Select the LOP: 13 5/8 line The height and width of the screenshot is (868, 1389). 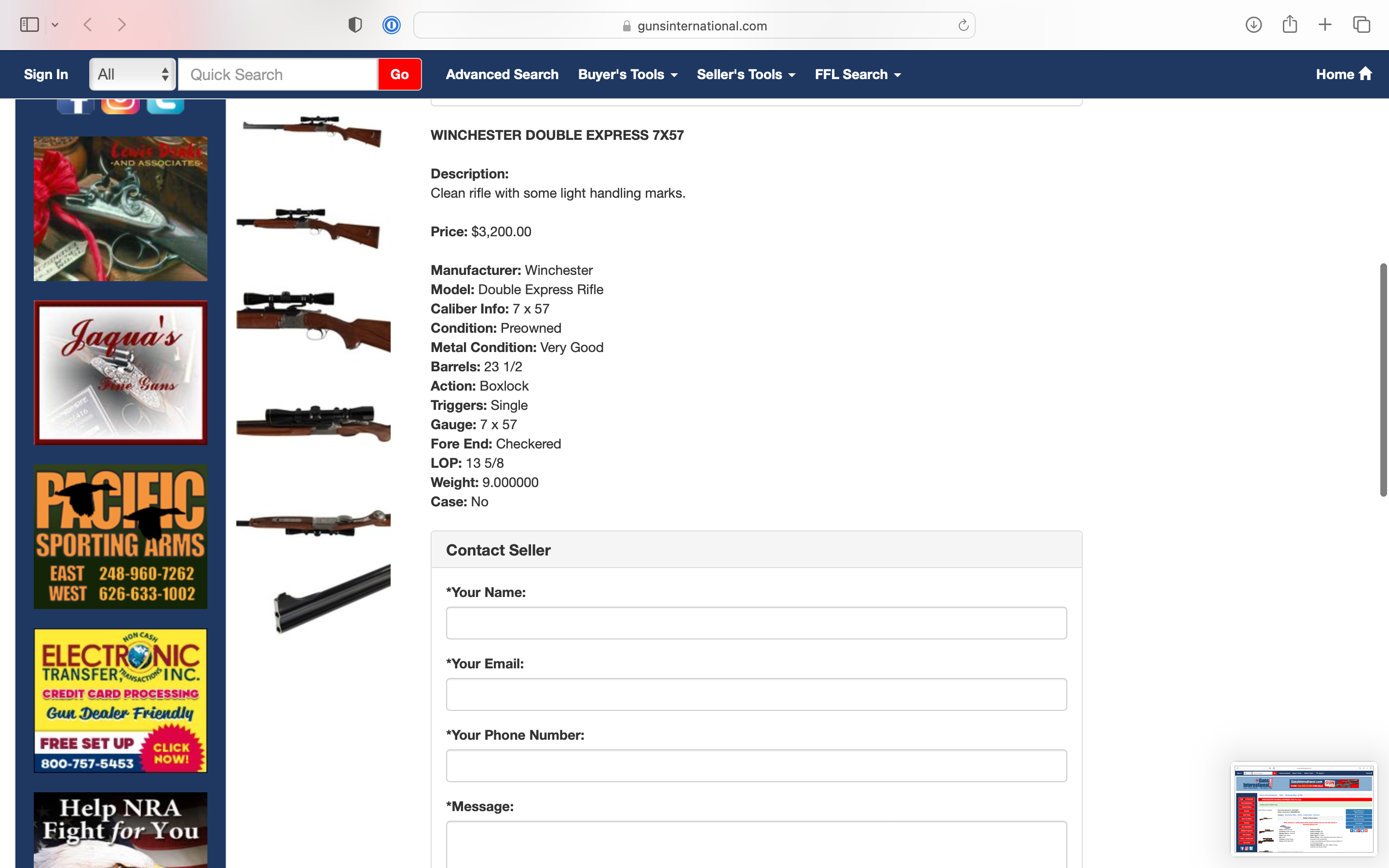[x=467, y=463]
